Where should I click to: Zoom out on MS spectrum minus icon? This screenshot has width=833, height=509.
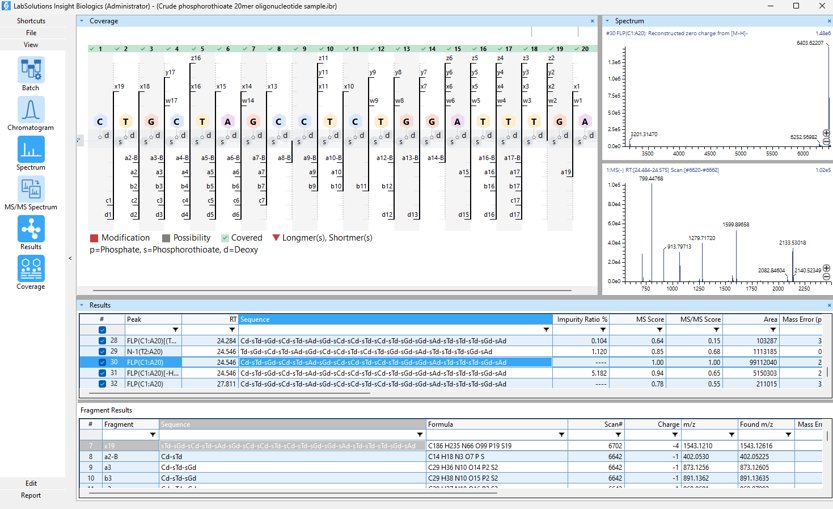tap(826, 276)
